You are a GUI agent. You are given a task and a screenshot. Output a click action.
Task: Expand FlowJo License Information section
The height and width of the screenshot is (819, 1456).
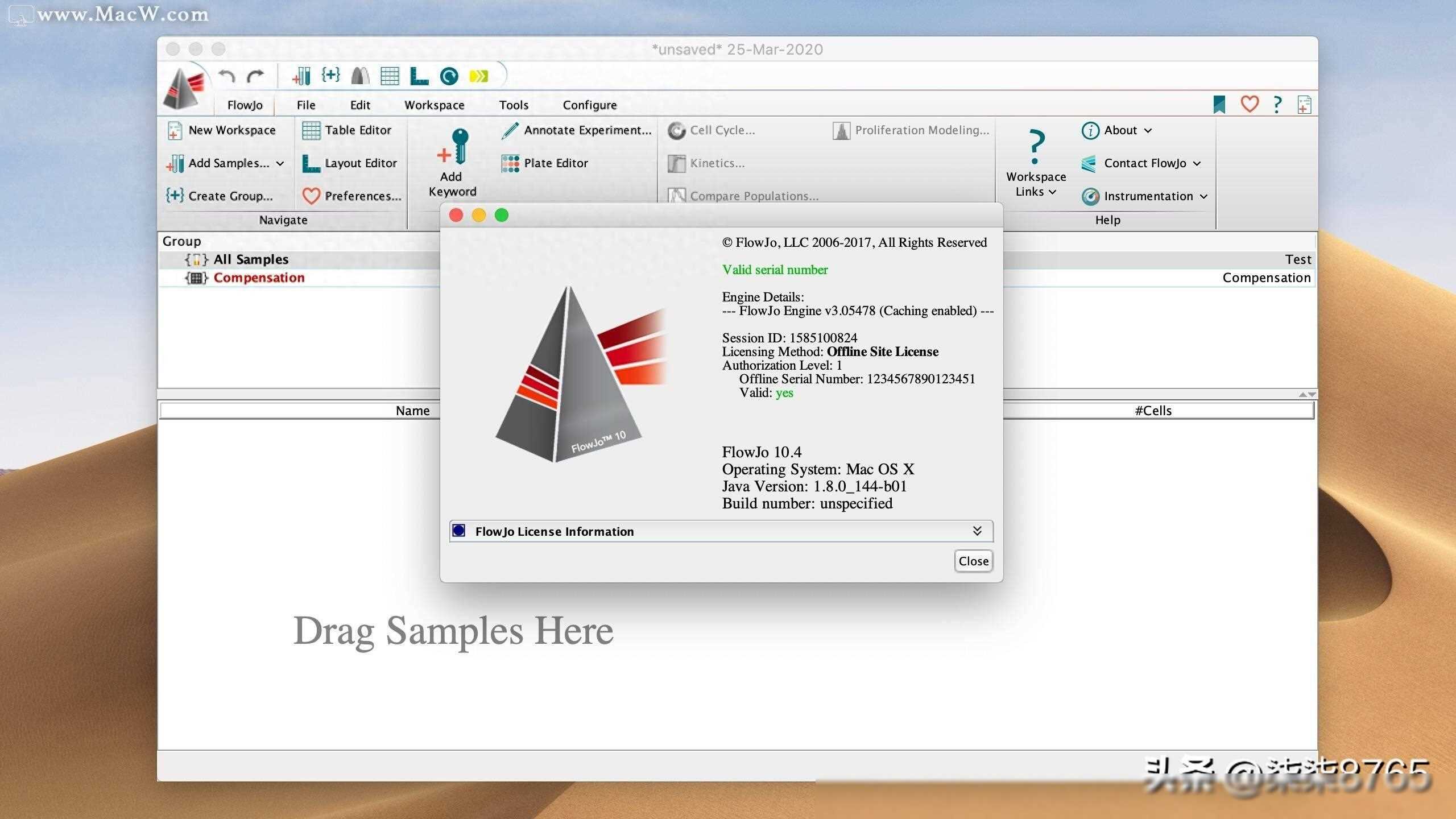point(977,531)
